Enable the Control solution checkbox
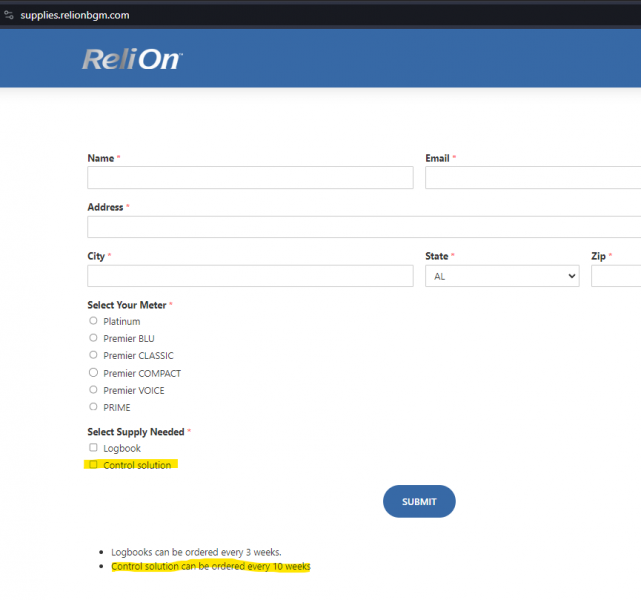This screenshot has height=600, width=641. click(93, 465)
